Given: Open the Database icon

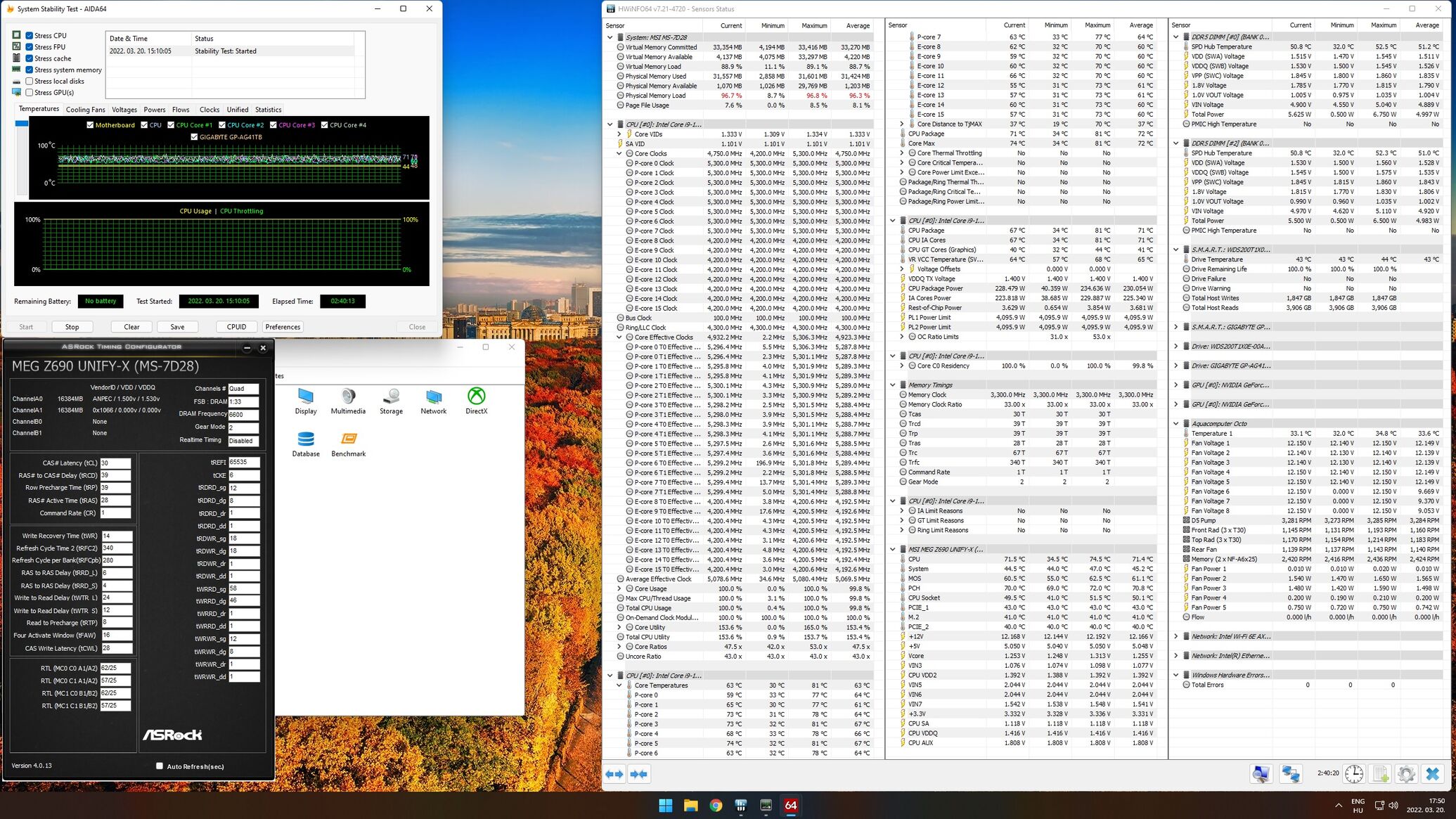Looking at the screenshot, I should click(x=306, y=444).
